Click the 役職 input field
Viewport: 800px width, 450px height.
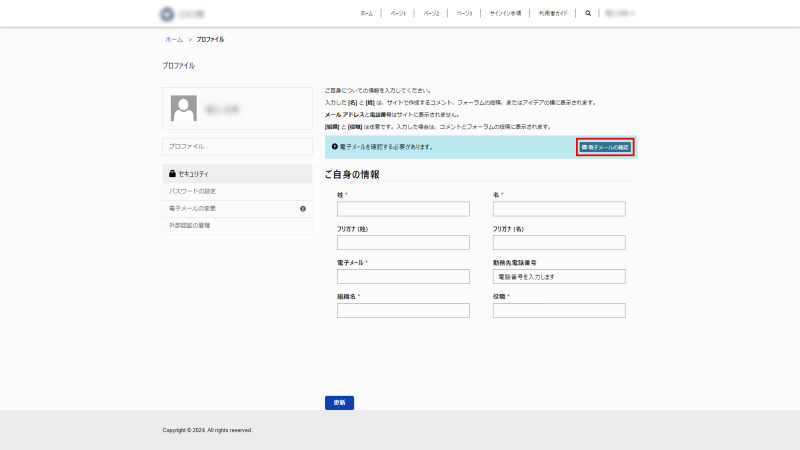(x=559, y=311)
